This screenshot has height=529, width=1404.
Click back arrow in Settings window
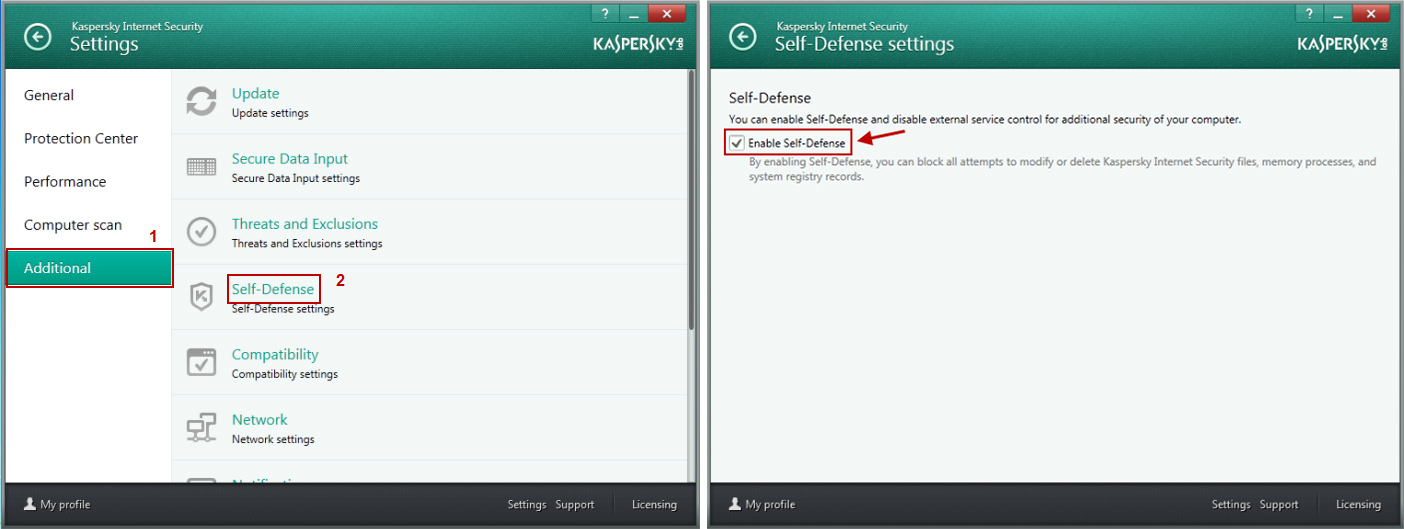tap(37, 37)
